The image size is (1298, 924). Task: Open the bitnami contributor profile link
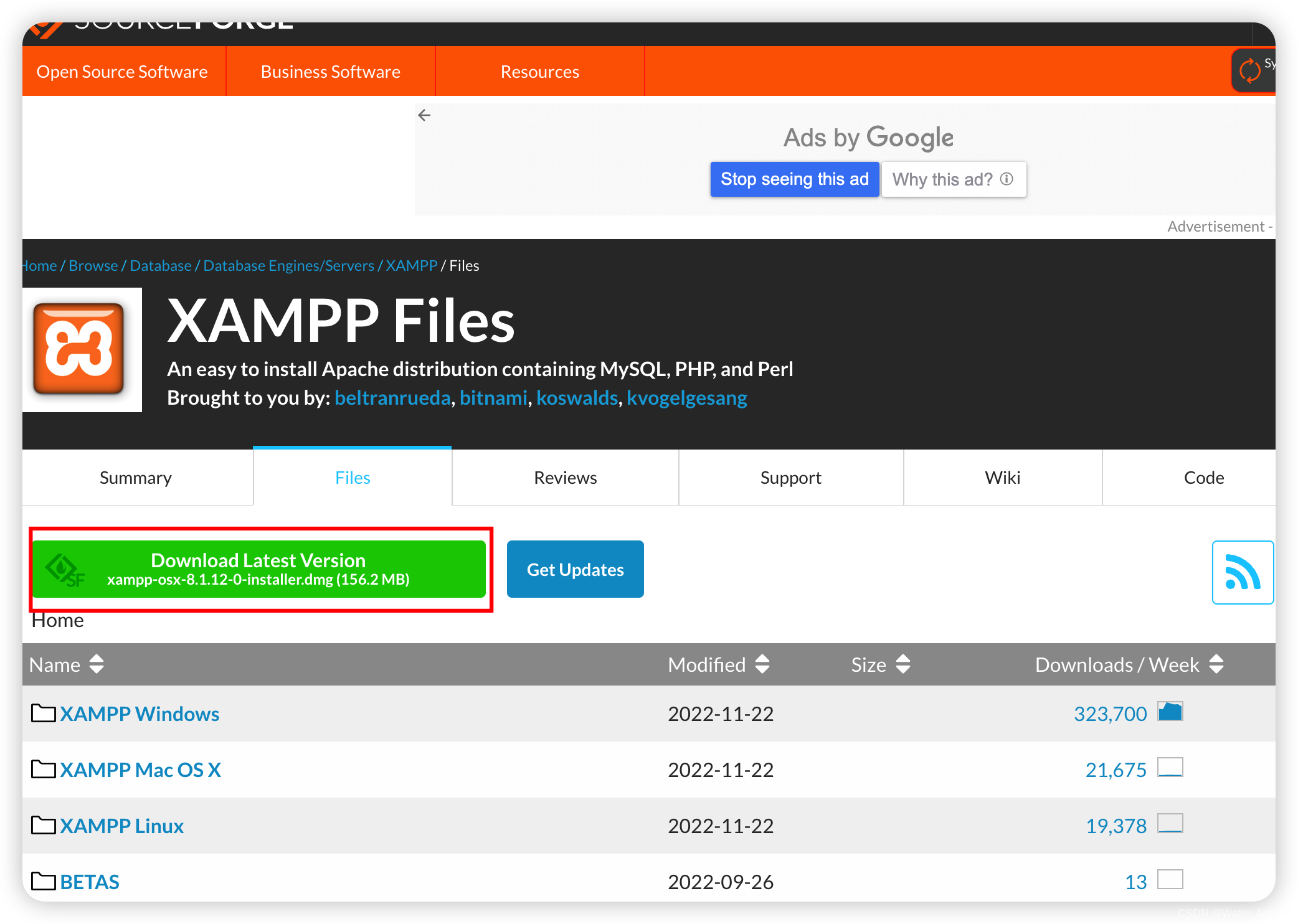[493, 397]
